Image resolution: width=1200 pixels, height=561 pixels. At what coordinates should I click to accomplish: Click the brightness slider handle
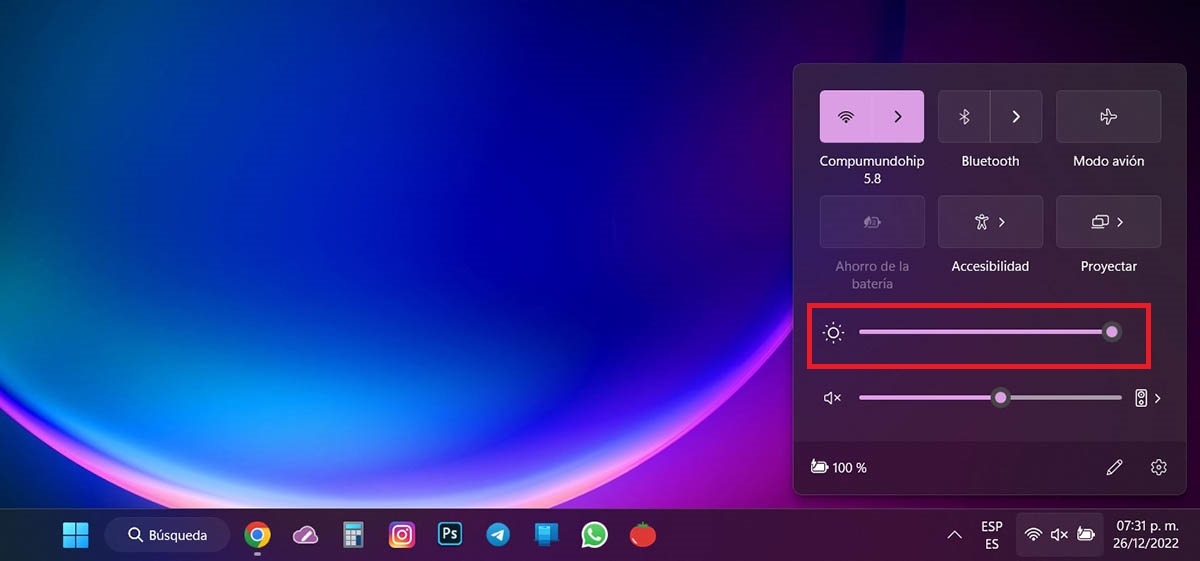1111,332
